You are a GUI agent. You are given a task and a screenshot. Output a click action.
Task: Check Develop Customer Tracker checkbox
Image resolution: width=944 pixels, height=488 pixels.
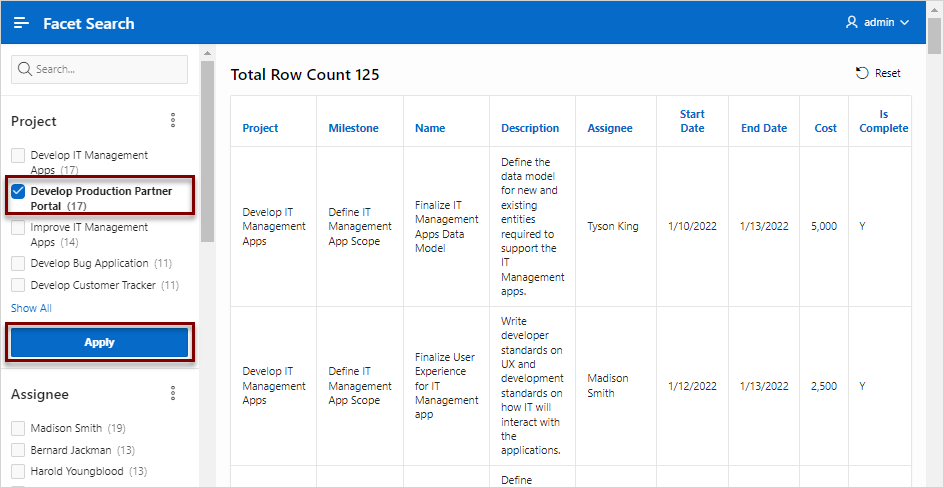click(x=19, y=285)
